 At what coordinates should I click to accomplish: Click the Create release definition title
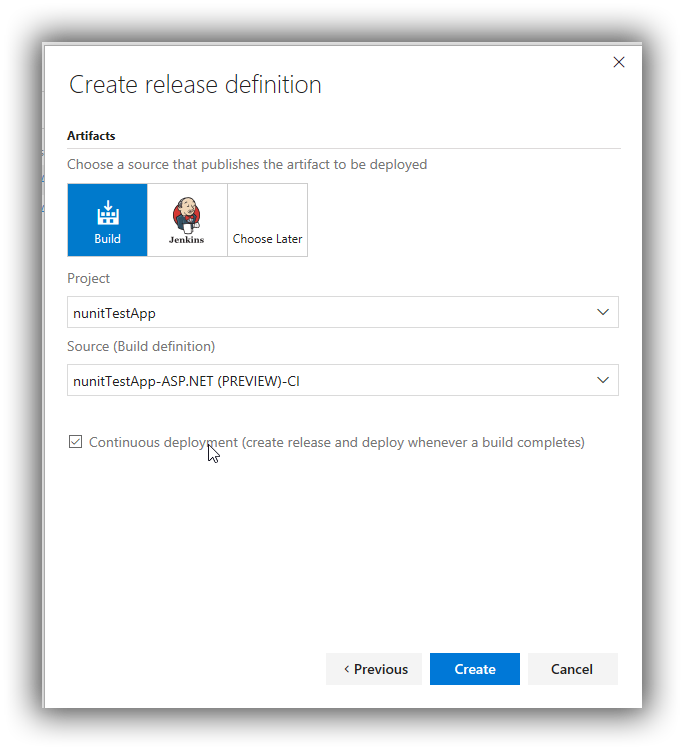pyautogui.click(x=195, y=85)
